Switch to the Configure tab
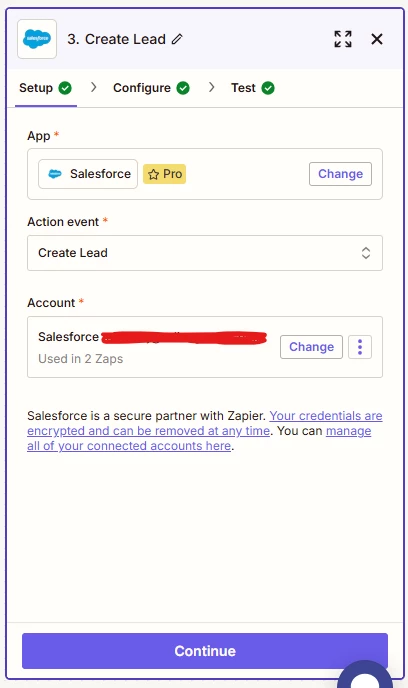The height and width of the screenshot is (688, 408). pos(151,88)
